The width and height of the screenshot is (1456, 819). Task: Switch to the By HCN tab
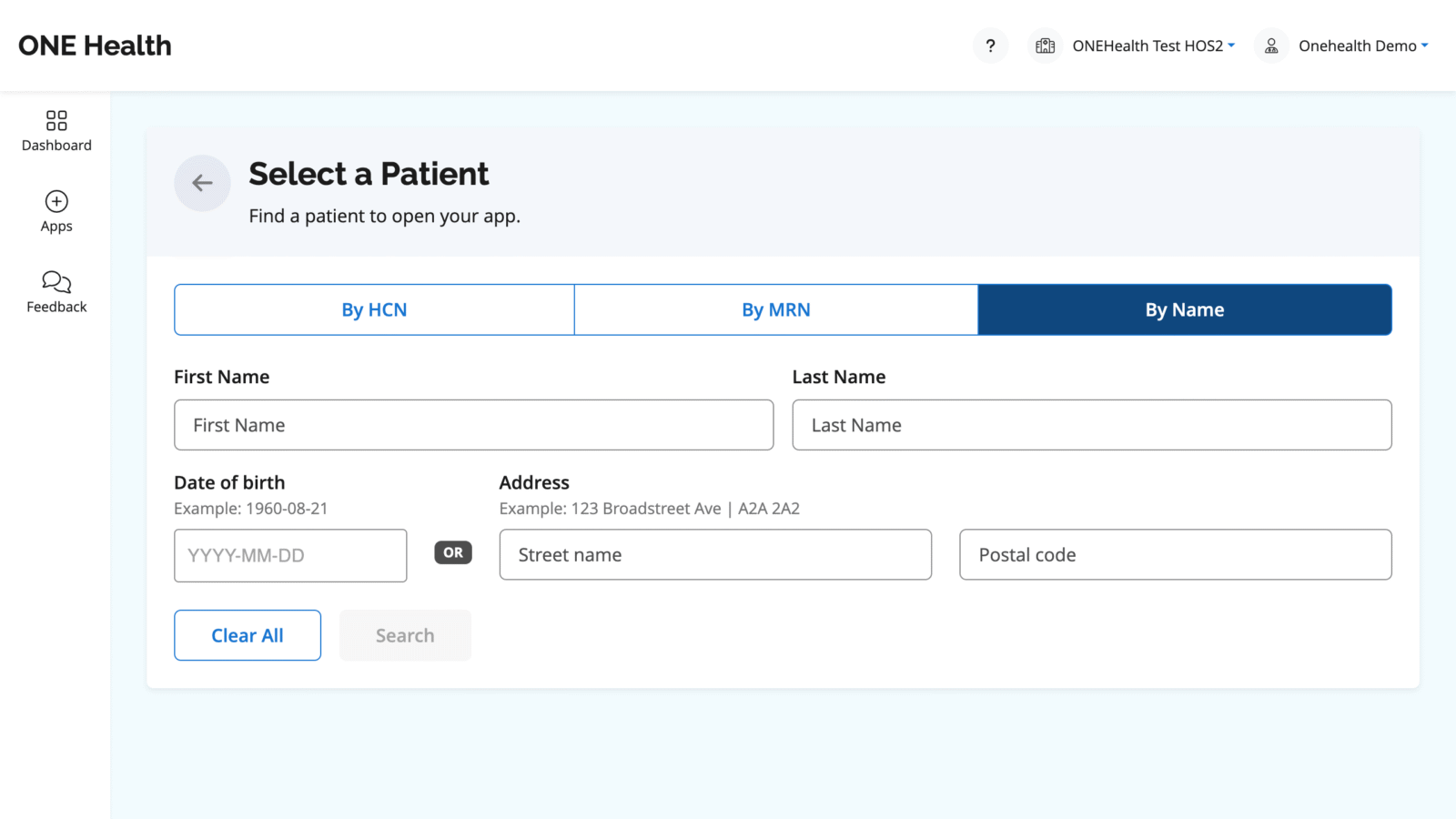click(374, 309)
